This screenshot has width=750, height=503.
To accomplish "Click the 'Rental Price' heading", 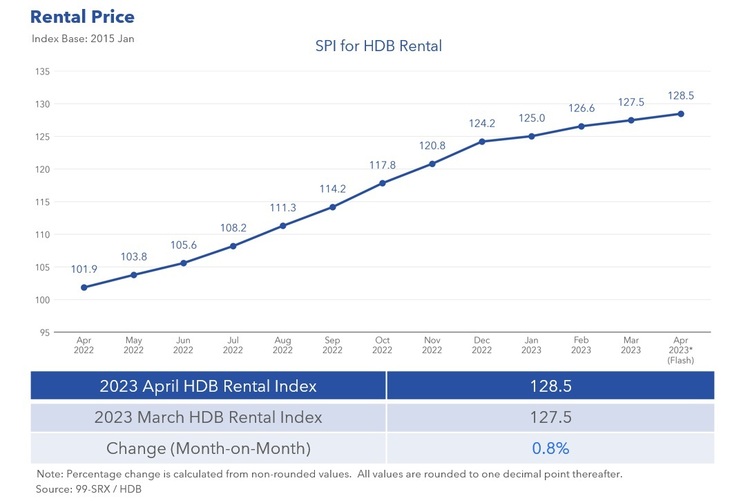I will (82, 17).
